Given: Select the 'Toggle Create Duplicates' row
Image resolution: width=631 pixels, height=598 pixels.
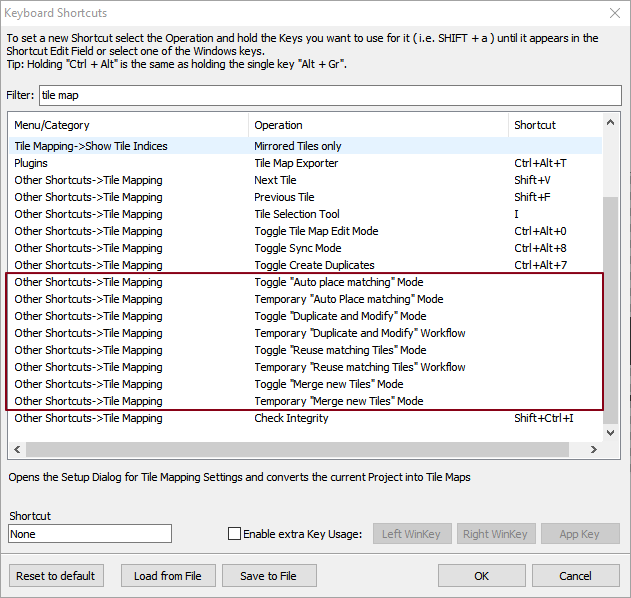Looking at the screenshot, I should (305, 265).
